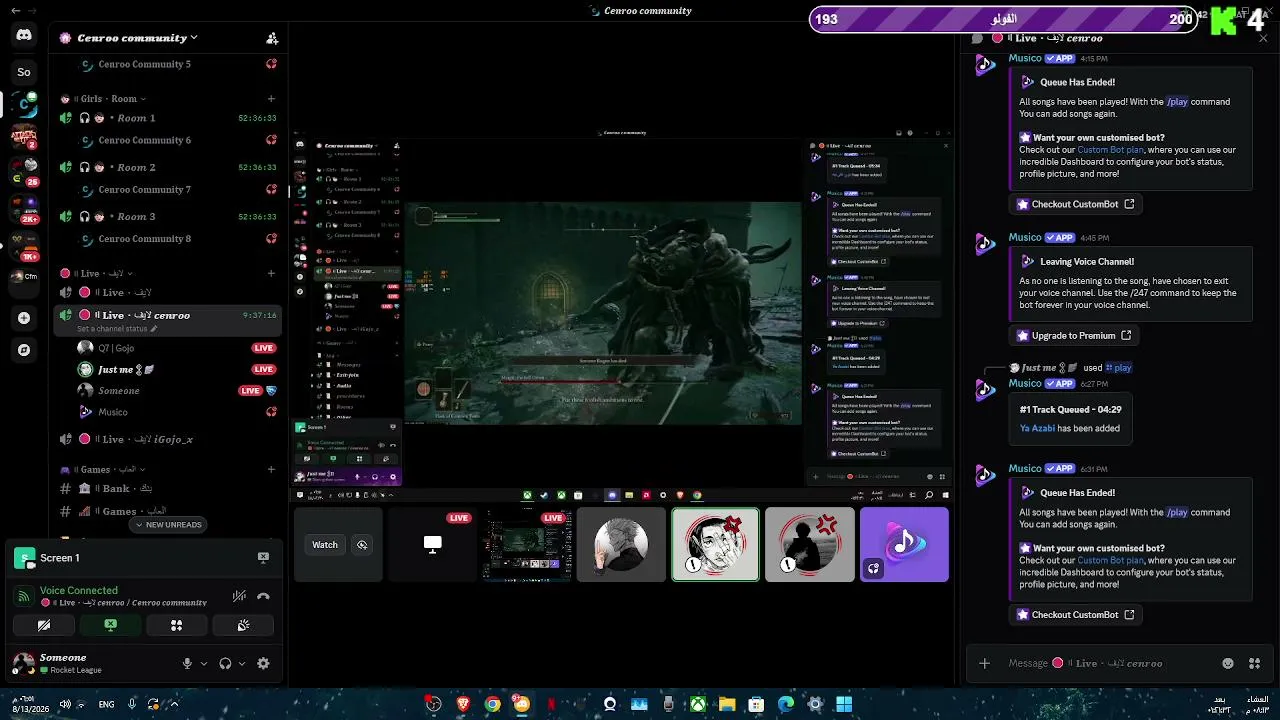
Task: Open headphone output options dropdown
Action: pos(241,663)
